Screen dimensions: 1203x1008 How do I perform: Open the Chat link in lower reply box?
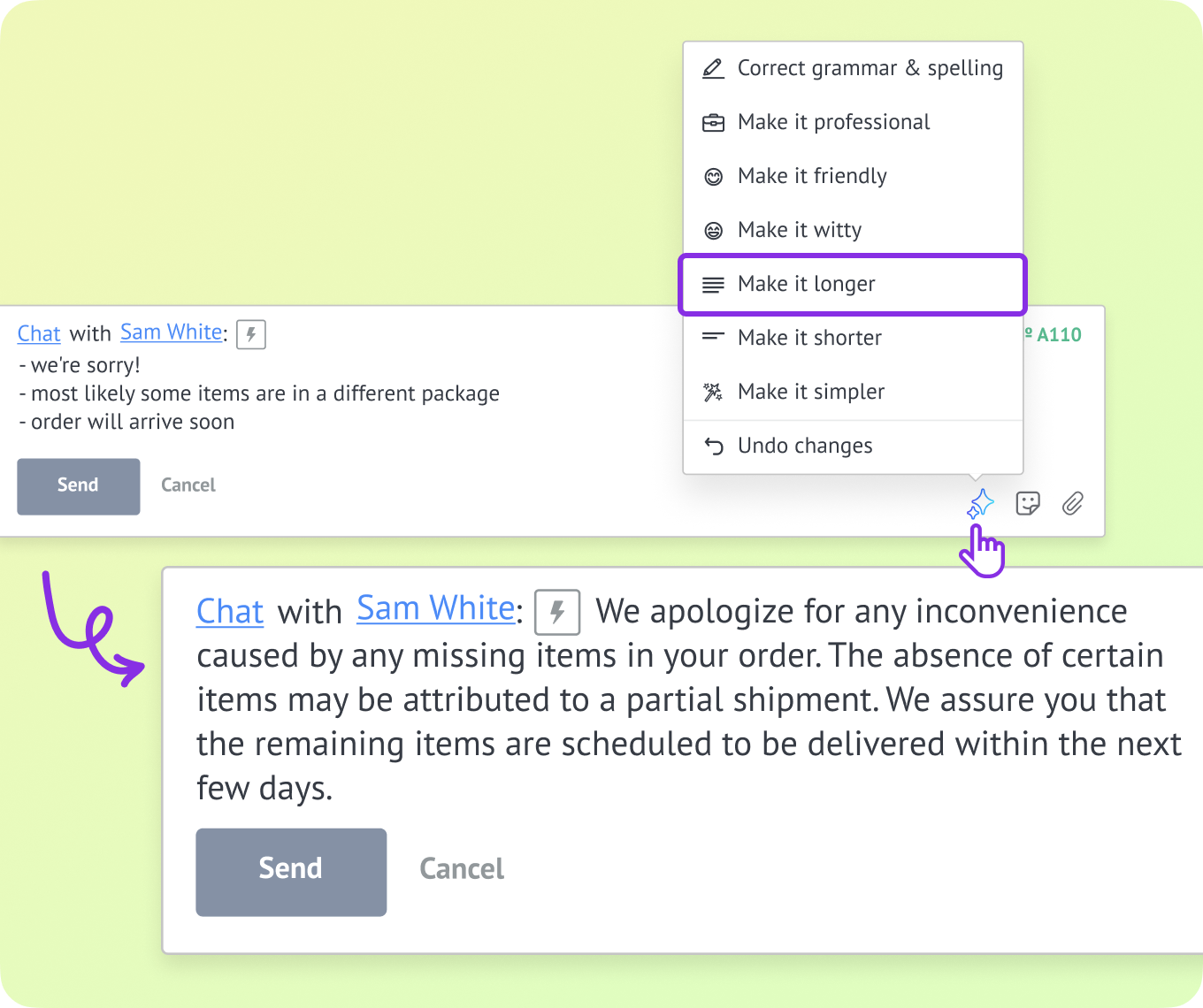[230, 612]
